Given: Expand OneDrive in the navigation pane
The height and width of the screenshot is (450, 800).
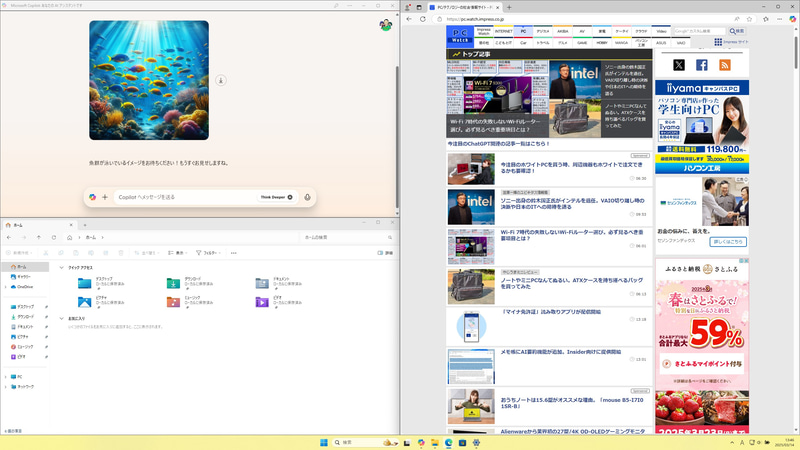Looking at the screenshot, I should (6, 287).
